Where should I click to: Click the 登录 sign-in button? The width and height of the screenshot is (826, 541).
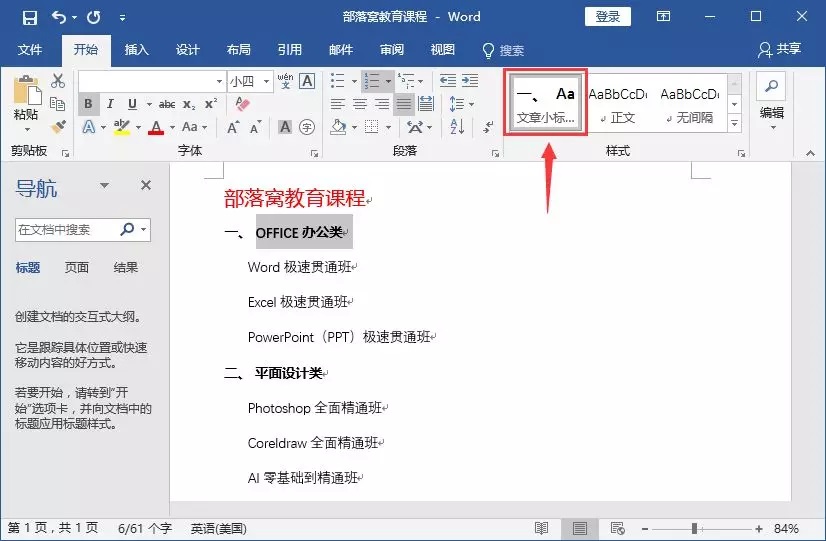coord(608,17)
